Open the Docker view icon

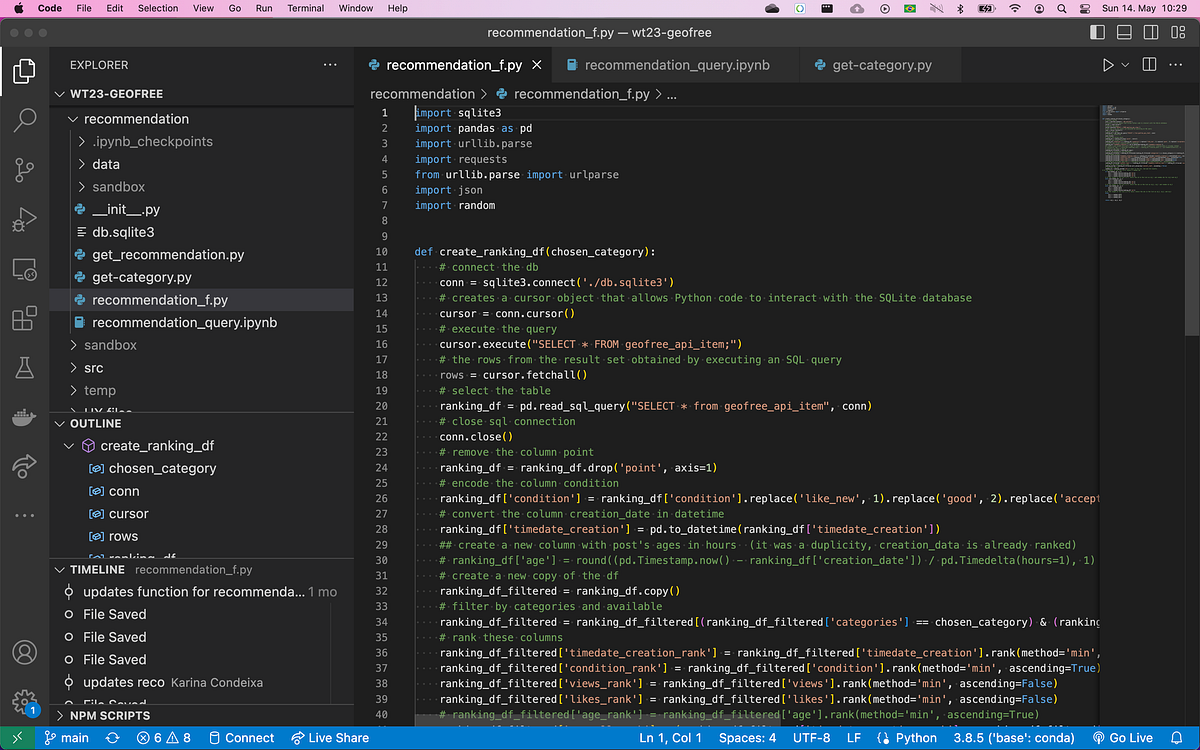point(24,417)
